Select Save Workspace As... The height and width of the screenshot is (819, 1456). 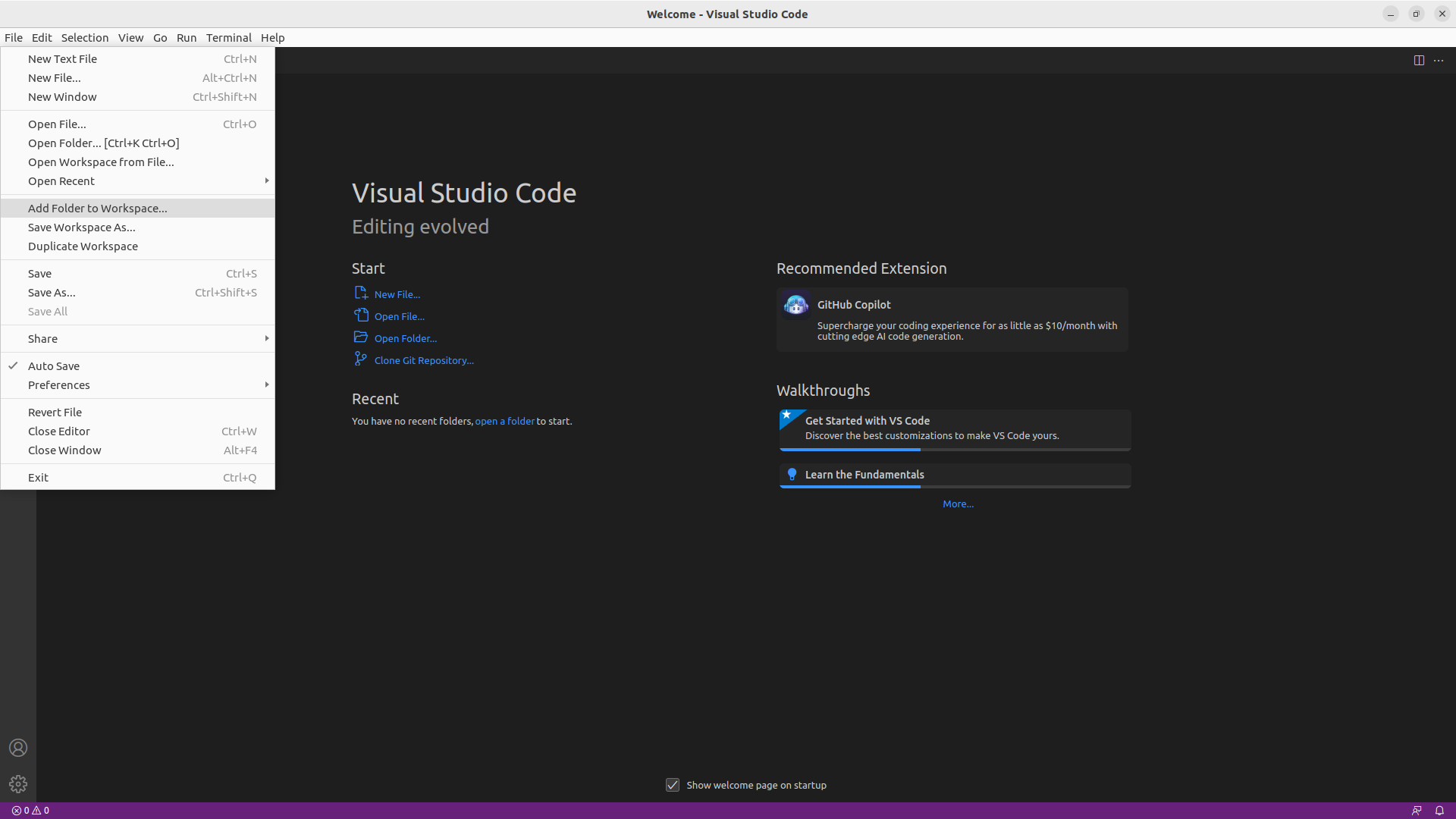click(x=137, y=227)
